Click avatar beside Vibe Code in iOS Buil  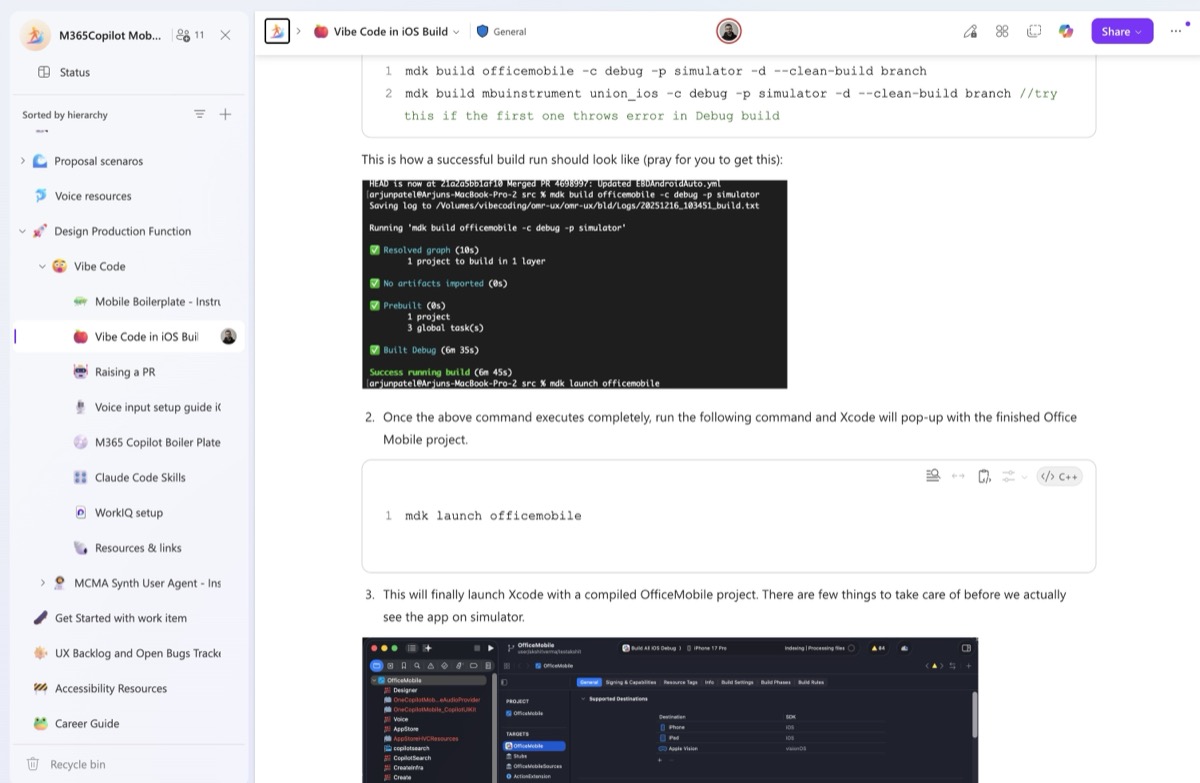point(229,337)
